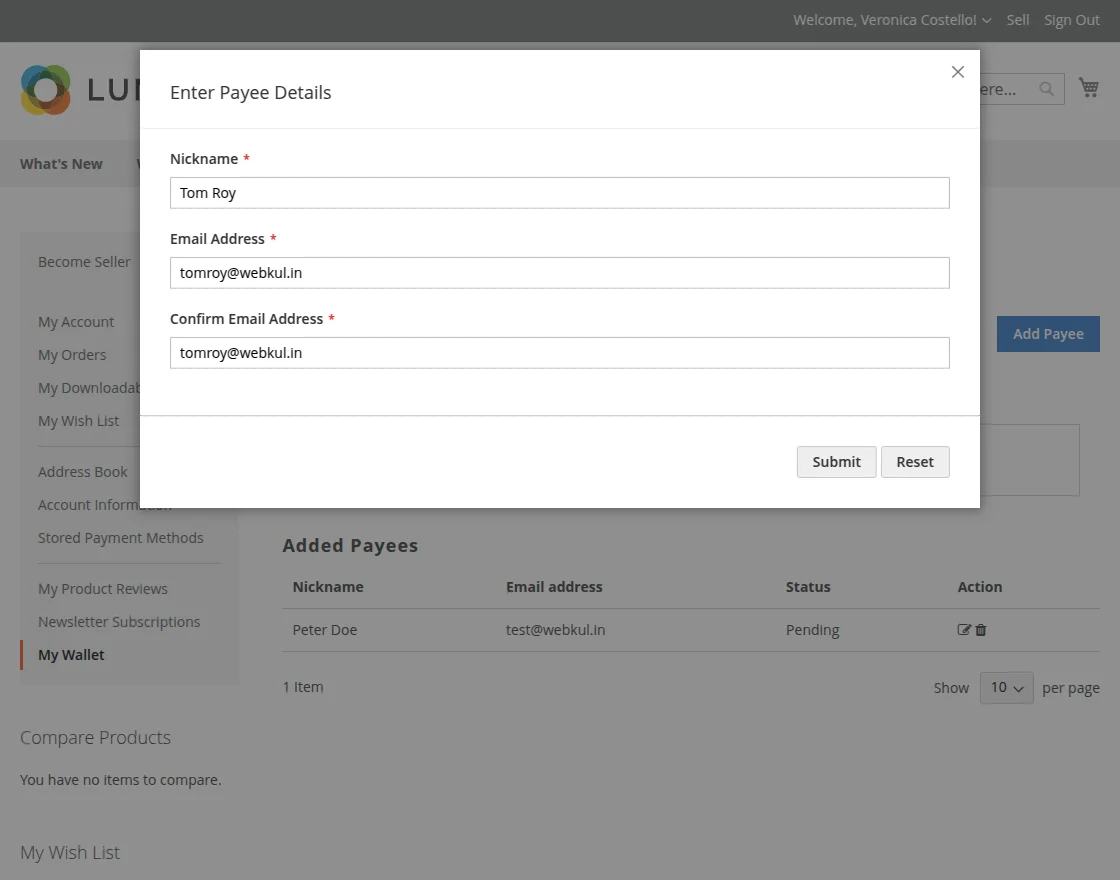The height and width of the screenshot is (880, 1120).
Task: Delete the Peter Doe payee
Action: coord(979,629)
